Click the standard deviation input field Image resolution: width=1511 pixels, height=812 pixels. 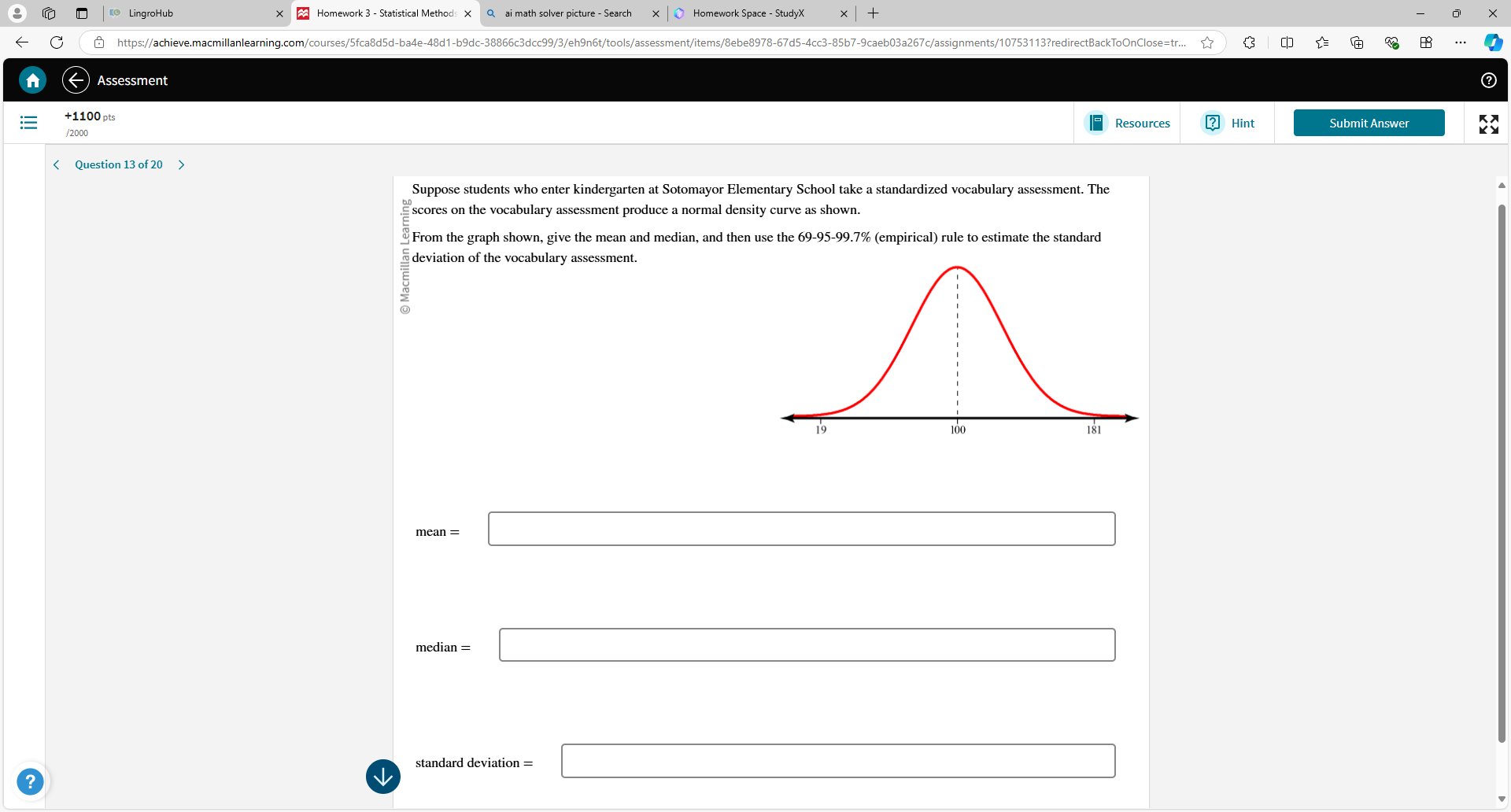point(838,761)
